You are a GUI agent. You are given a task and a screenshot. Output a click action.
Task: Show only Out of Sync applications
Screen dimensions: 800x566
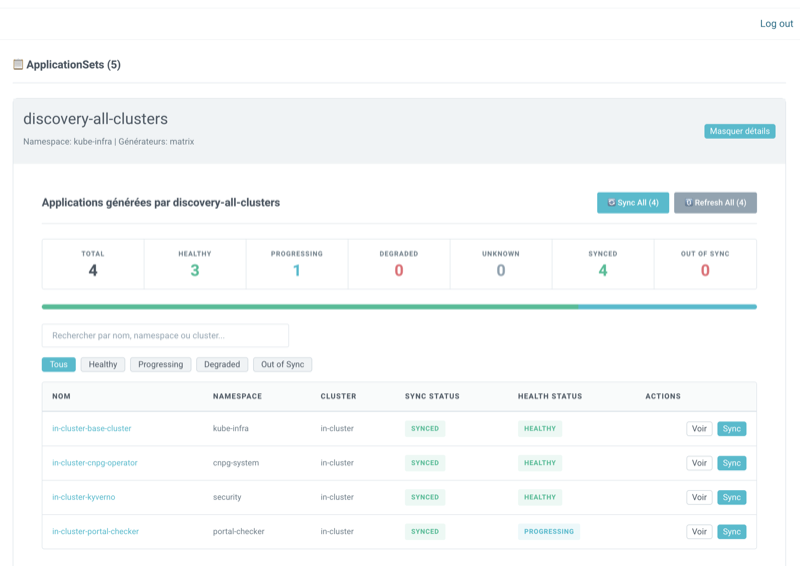[x=282, y=365]
